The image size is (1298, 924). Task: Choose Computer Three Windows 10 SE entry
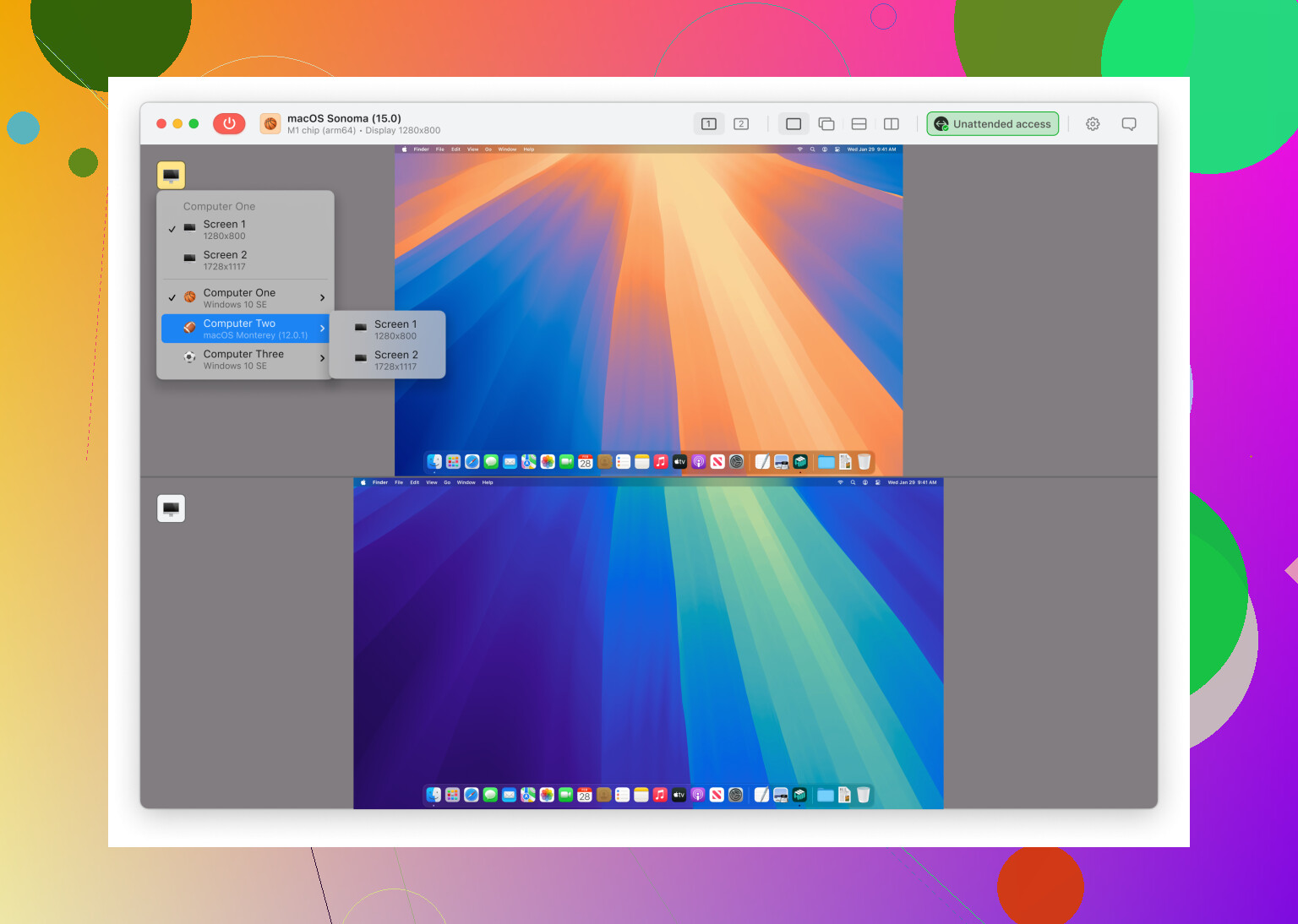[244, 359]
